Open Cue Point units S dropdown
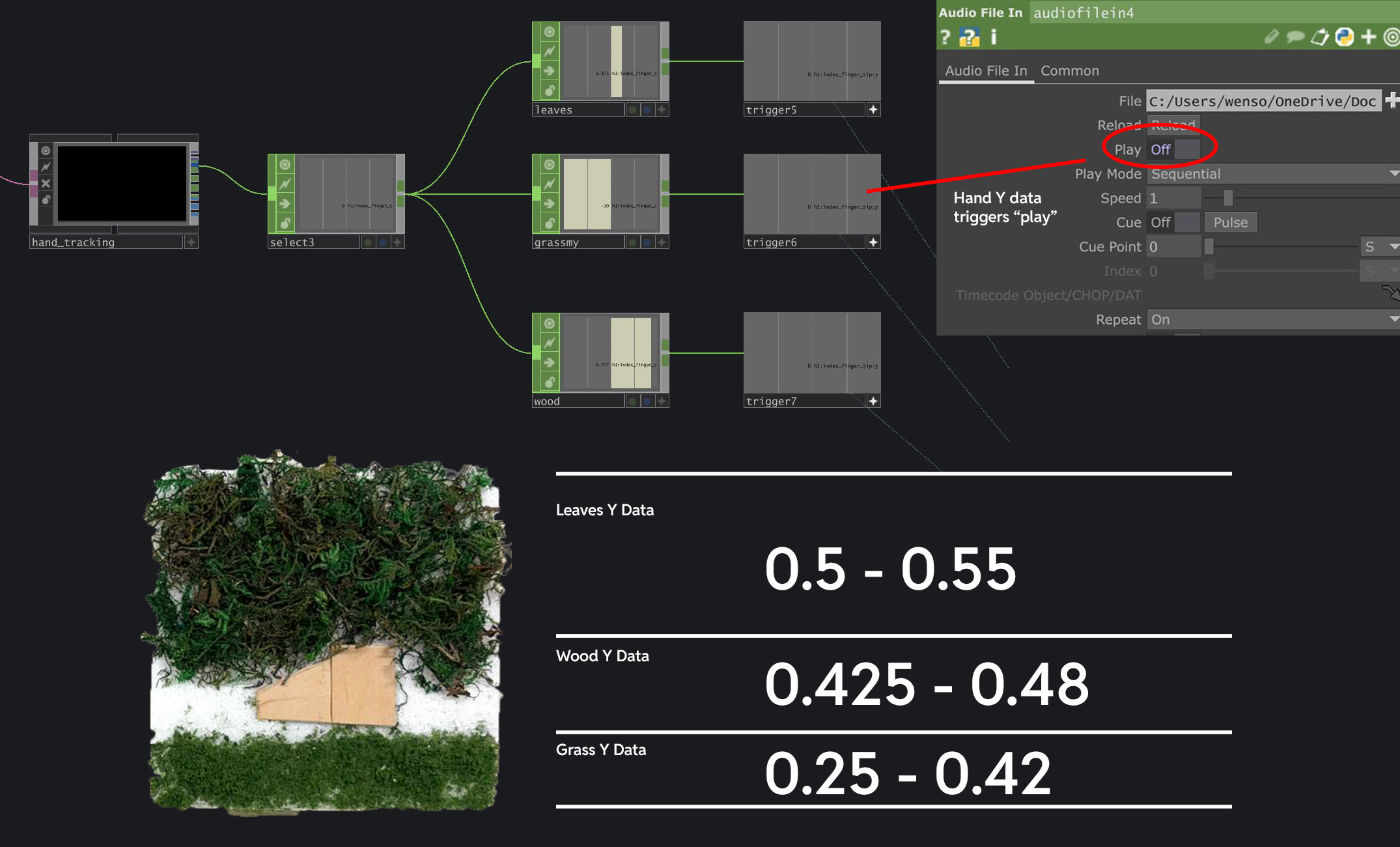The width and height of the screenshot is (1400, 847). coord(1379,247)
